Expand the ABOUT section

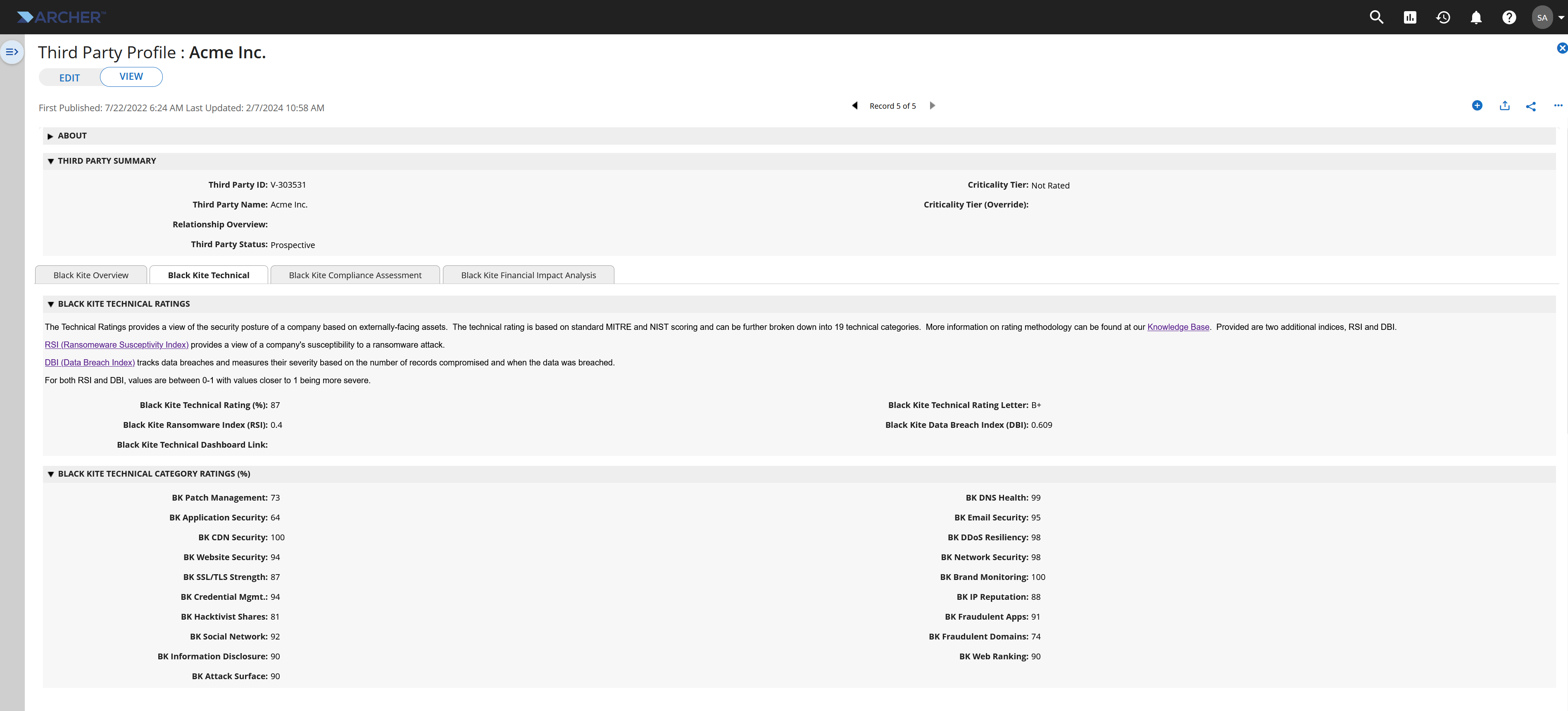(x=50, y=136)
